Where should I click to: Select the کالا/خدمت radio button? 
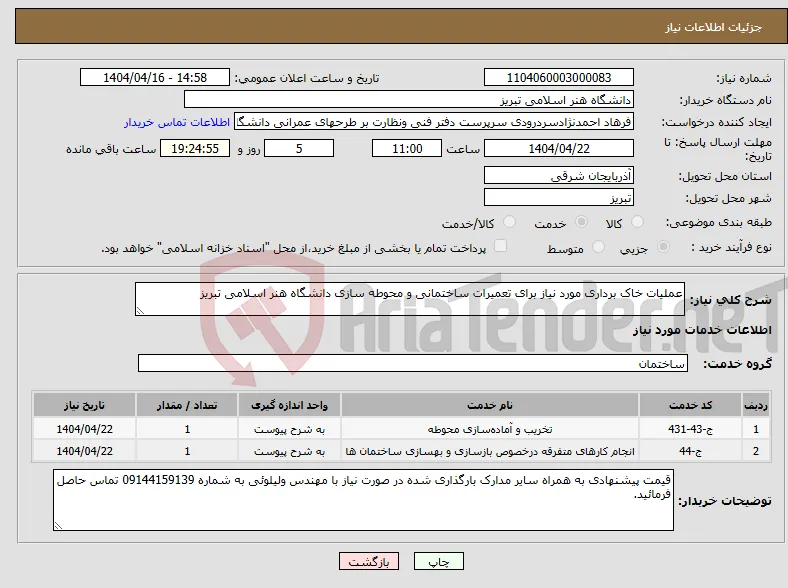[x=510, y=222]
